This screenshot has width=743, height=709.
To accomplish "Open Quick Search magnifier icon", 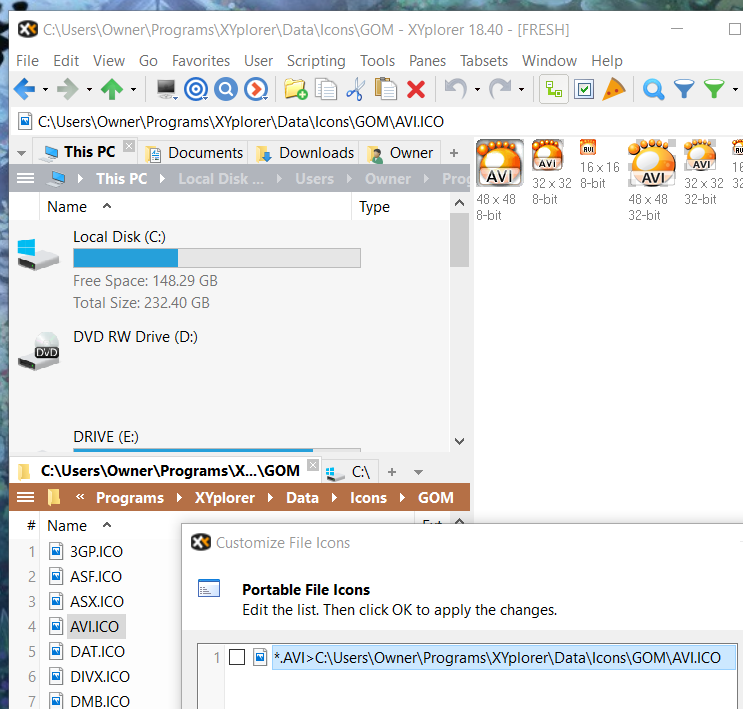I will 653,89.
